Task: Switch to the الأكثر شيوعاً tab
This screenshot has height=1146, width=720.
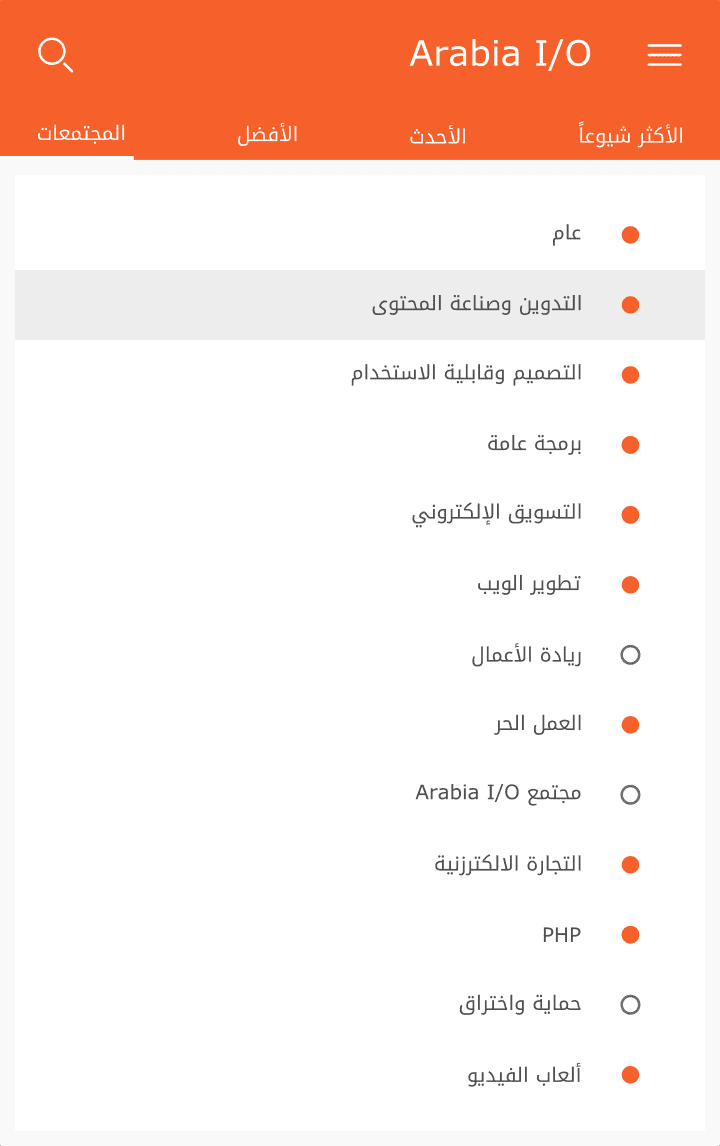Action: point(631,136)
